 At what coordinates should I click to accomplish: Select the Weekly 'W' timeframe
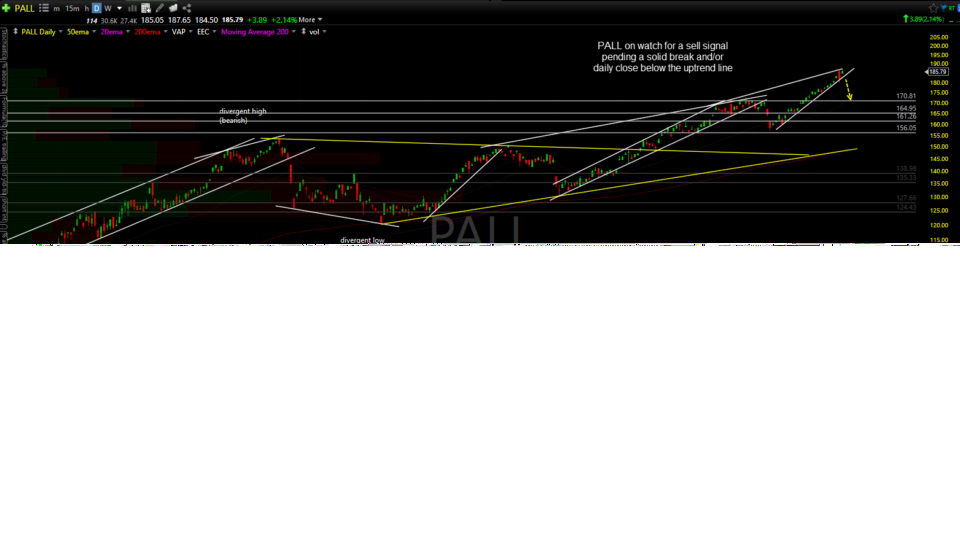point(108,9)
